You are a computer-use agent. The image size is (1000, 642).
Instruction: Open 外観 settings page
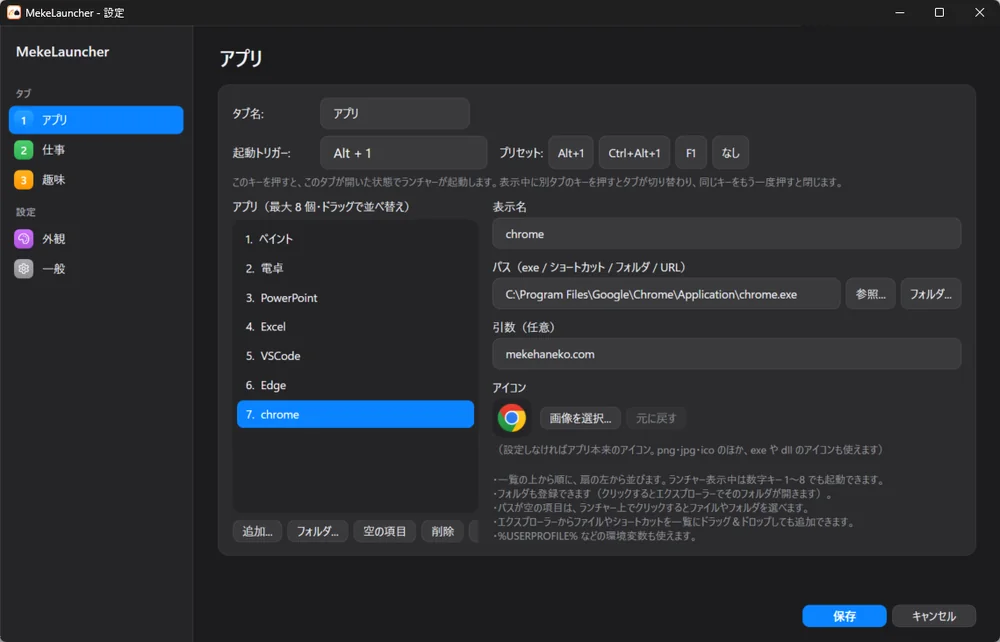click(96, 238)
